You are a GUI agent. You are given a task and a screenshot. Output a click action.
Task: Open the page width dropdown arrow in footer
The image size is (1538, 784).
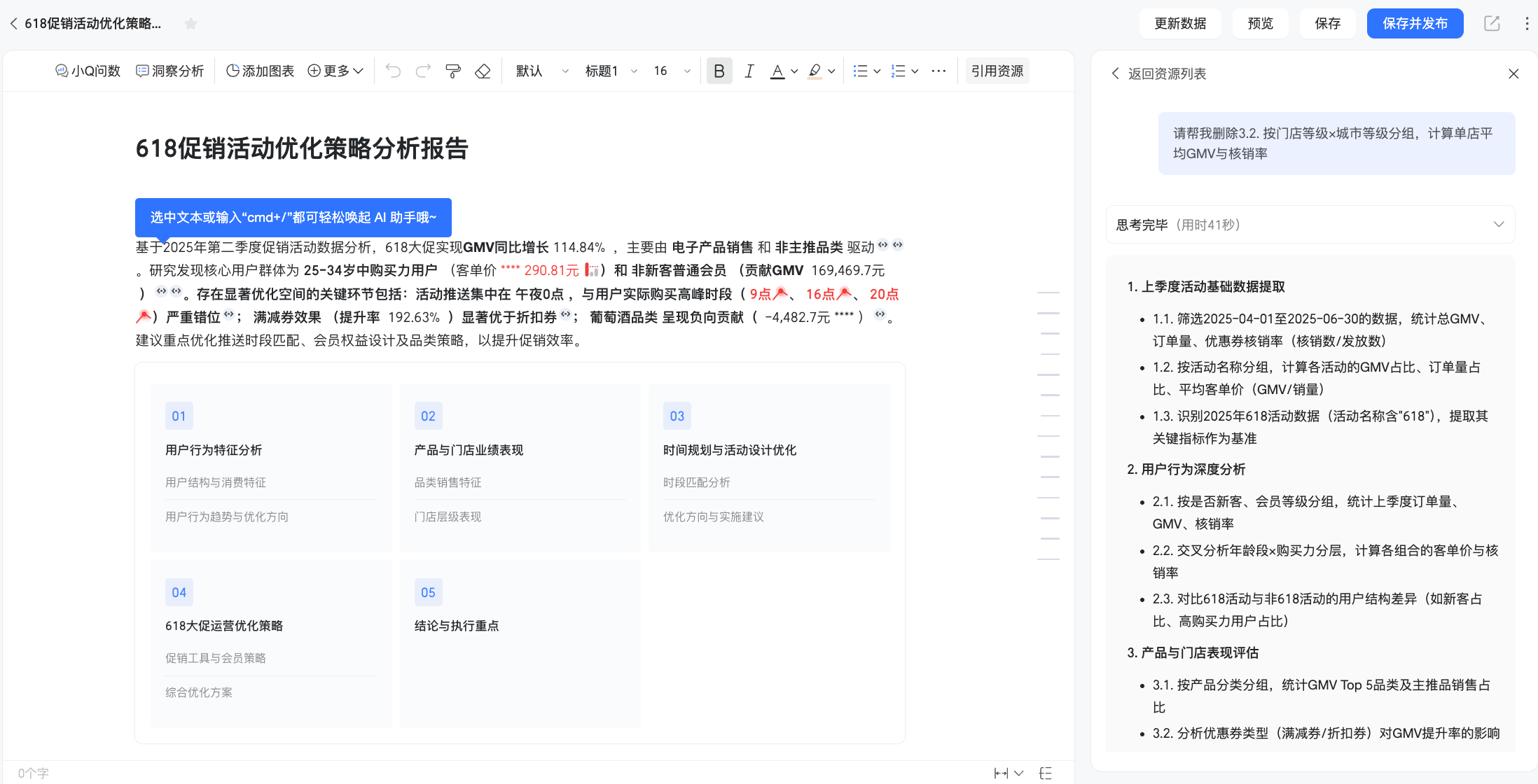(x=1019, y=773)
